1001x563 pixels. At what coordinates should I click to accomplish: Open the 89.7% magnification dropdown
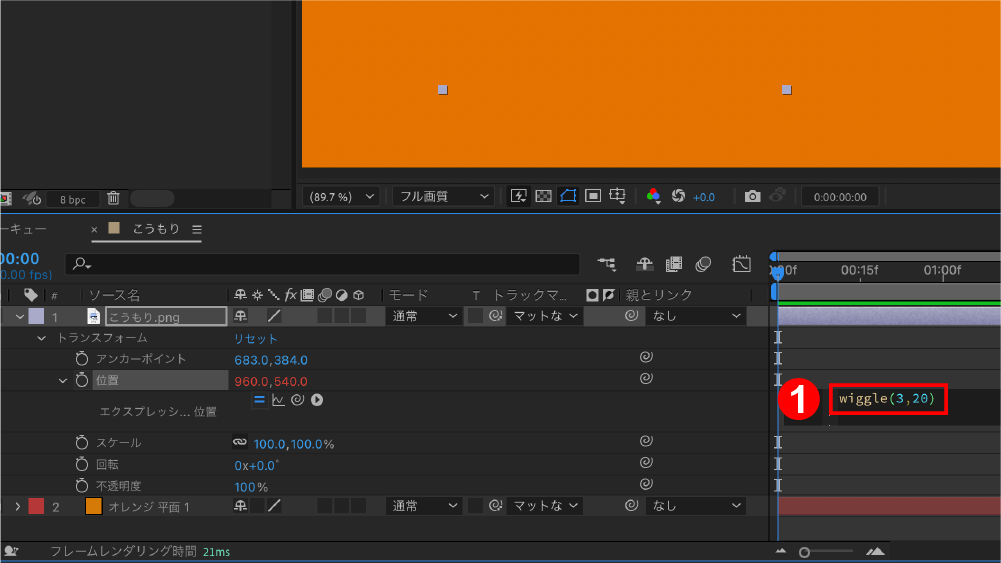tap(341, 197)
